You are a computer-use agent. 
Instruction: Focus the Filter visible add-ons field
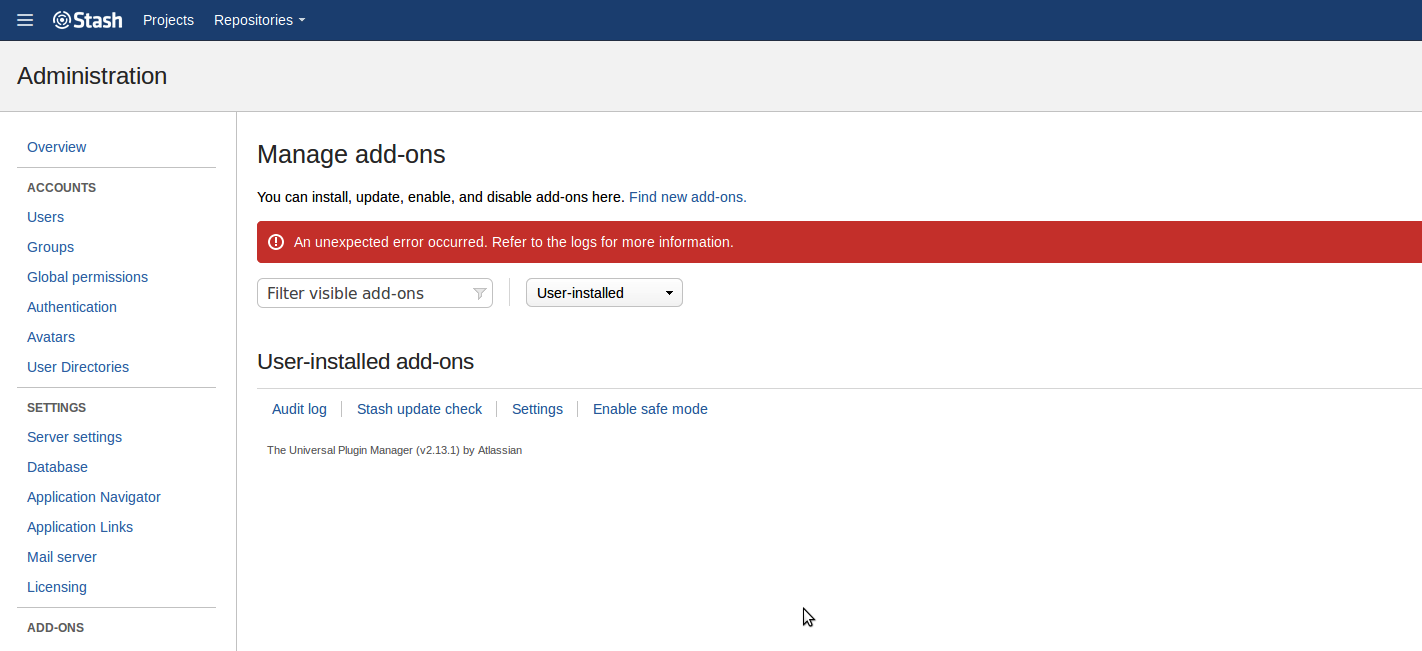[375, 293]
